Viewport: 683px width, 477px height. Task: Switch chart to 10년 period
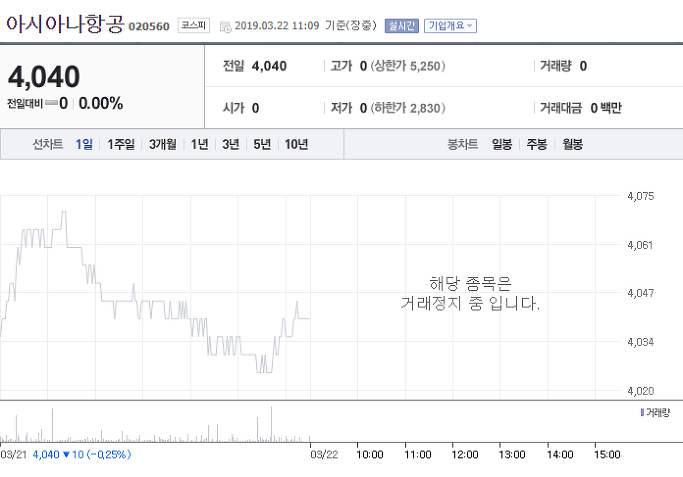[x=296, y=144]
